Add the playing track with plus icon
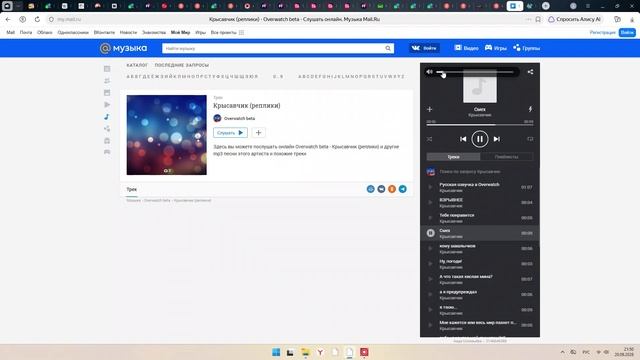 coord(429,109)
